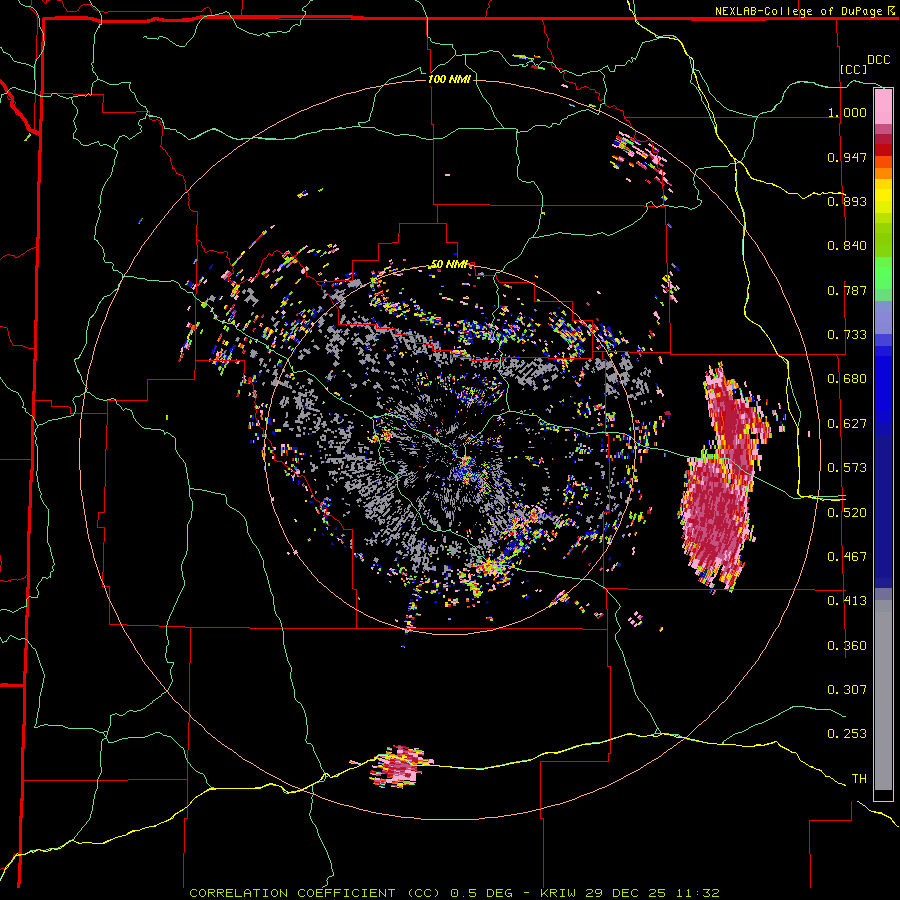Click the 0.733 legend value
Image resolution: width=900 pixels, height=900 pixels.
[x=847, y=335]
